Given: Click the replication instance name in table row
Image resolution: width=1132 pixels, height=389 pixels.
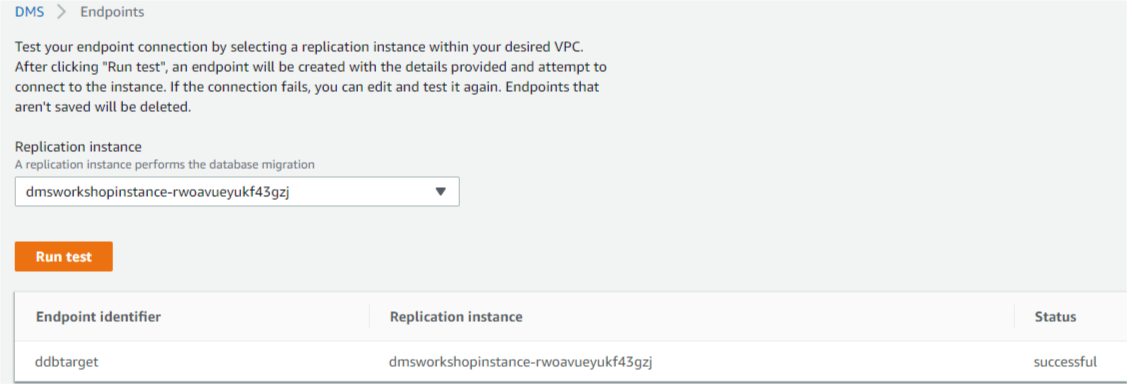Looking at the screenshot, I should click(x=521, y=362).
